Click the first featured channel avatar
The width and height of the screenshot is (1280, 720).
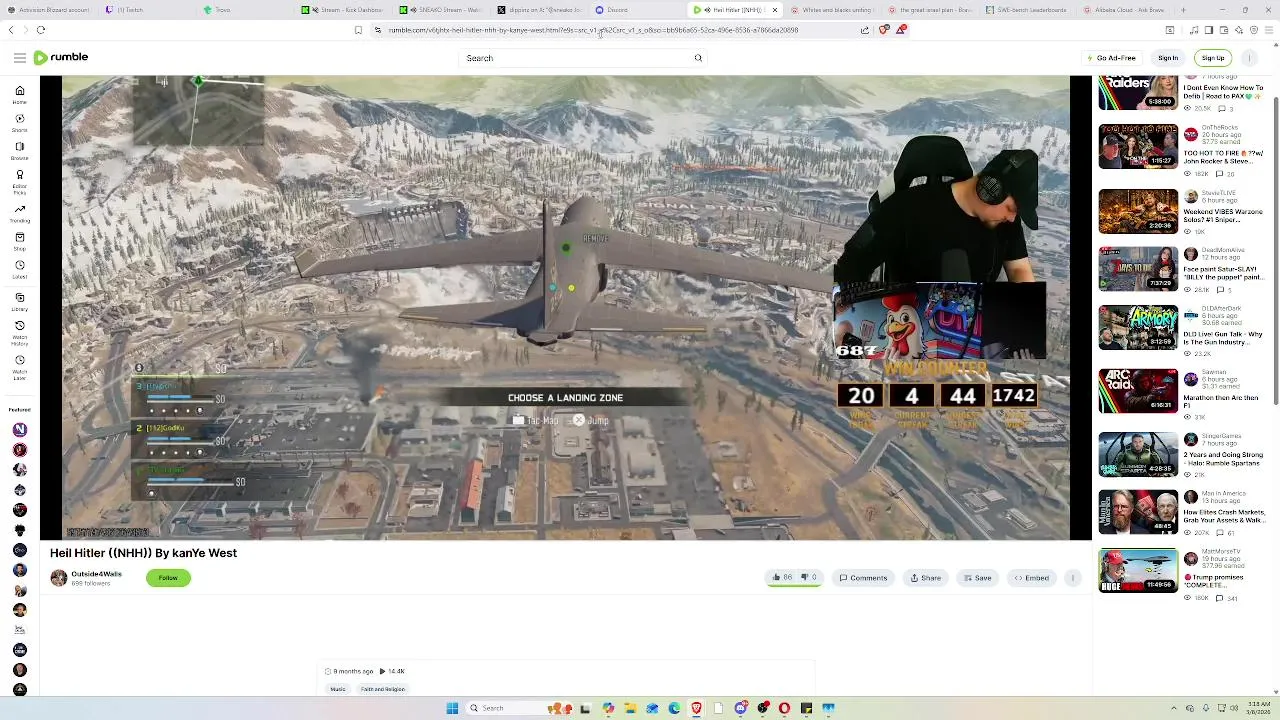[20, 430]
